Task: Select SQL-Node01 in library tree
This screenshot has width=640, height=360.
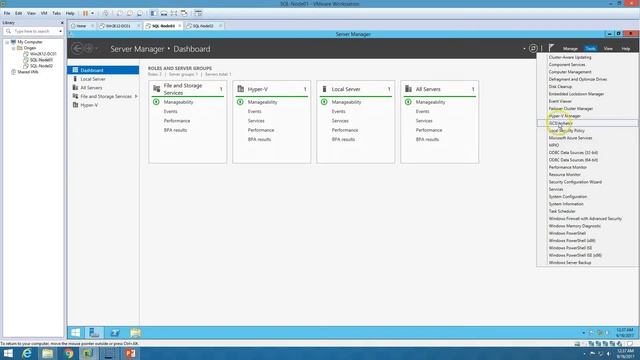Action: point(41,60)
